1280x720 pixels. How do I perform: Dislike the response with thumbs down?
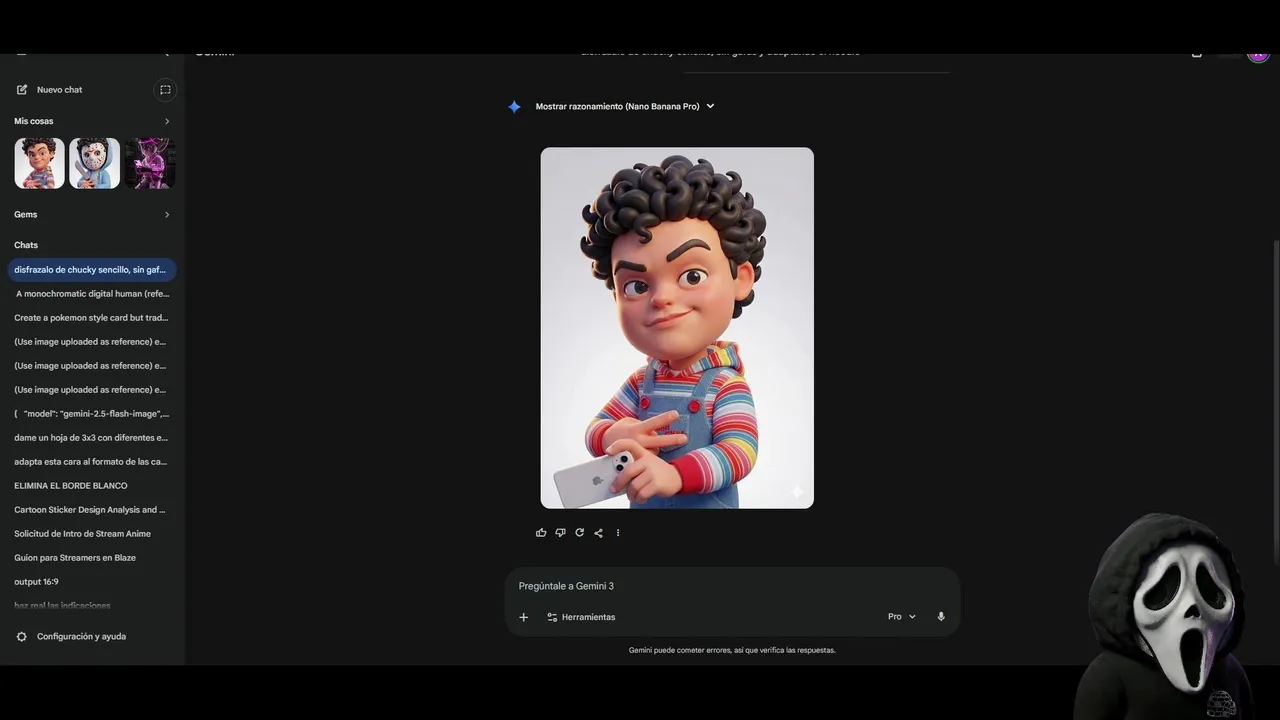(x=560, y=533)
